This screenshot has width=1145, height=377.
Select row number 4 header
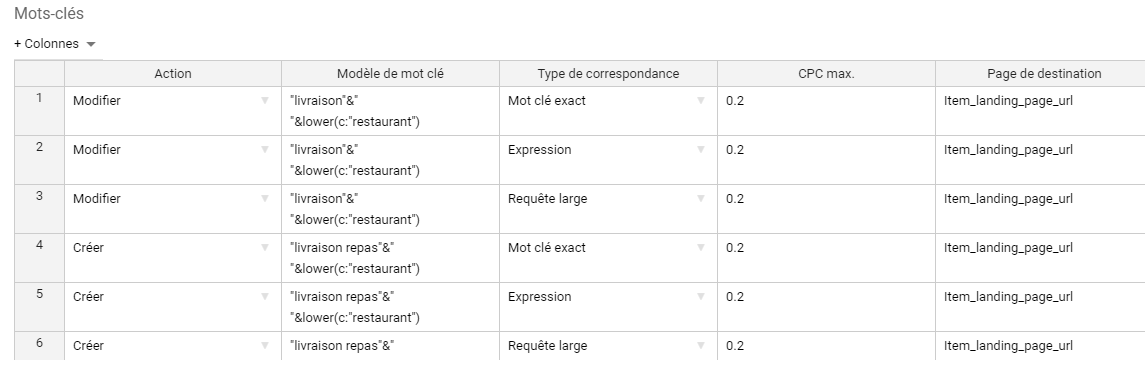click(39, 258)
